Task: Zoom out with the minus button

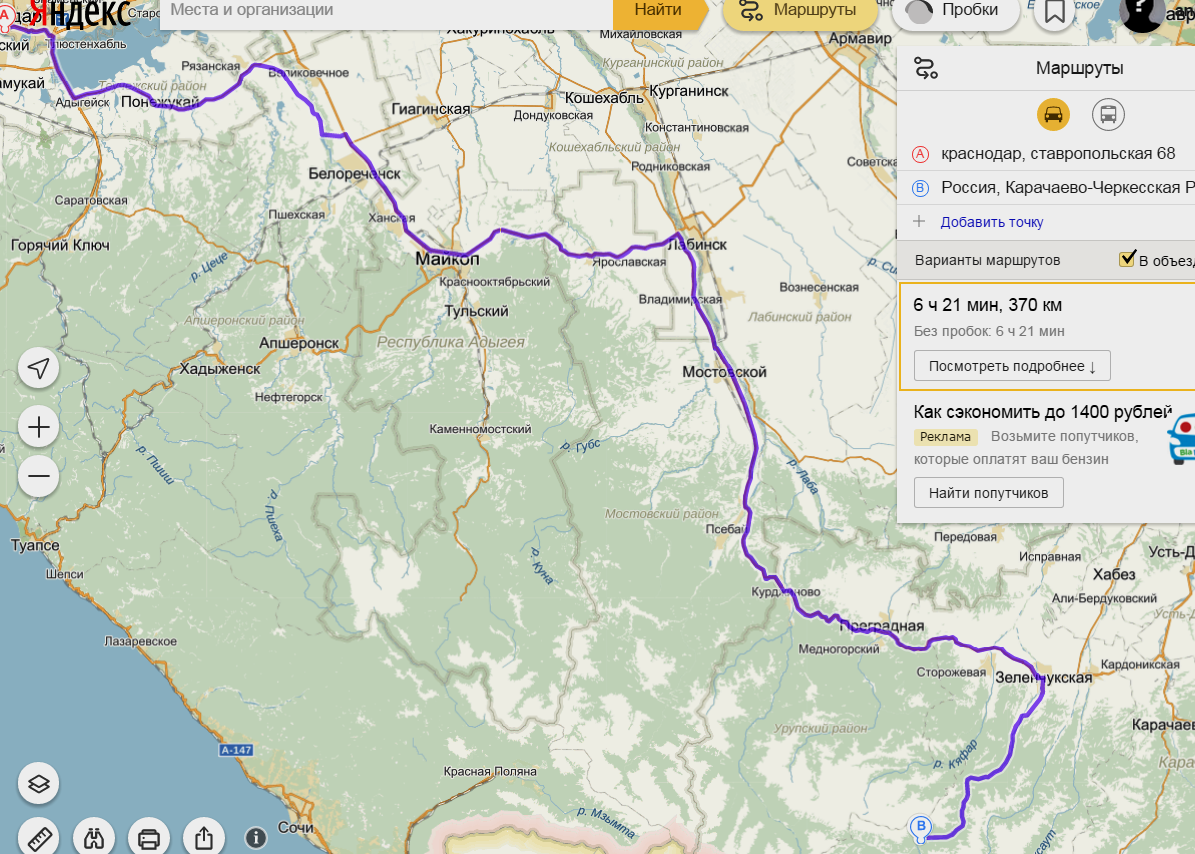Action: pos(39,477)
